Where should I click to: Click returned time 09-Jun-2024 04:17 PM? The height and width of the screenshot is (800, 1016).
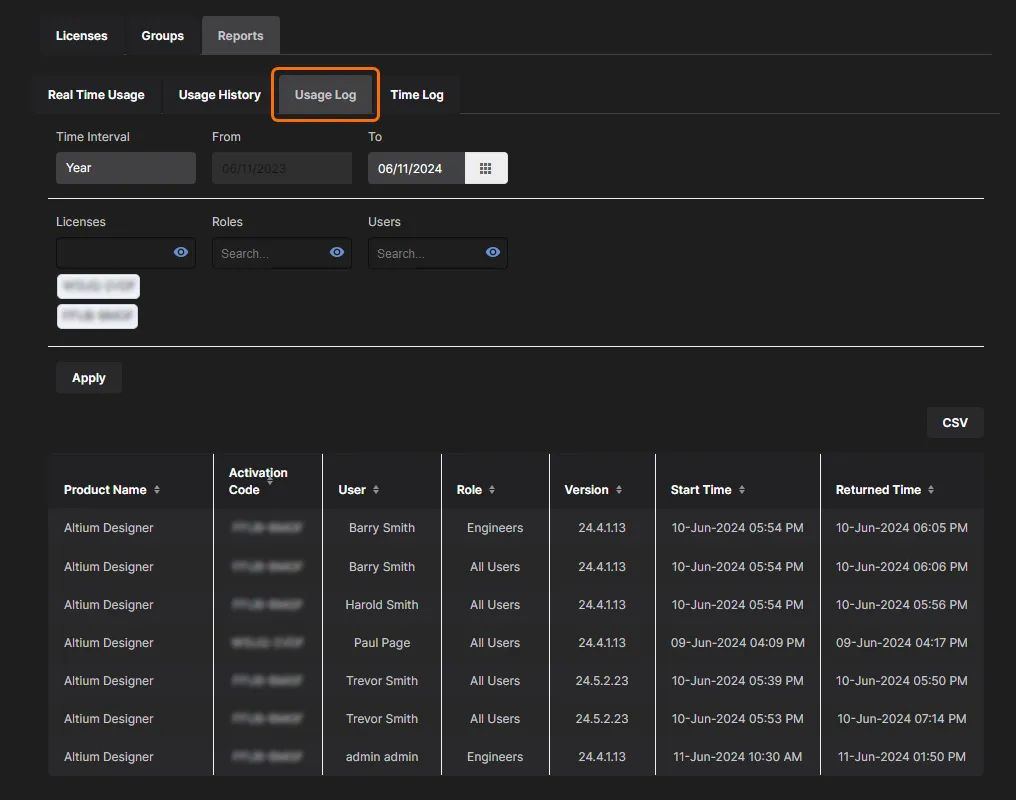[x=901, y=643]
